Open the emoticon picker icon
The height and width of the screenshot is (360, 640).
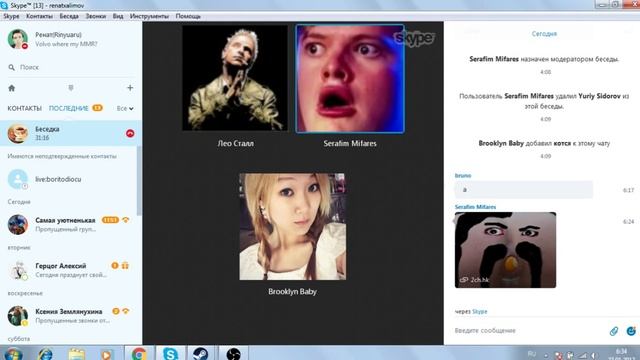click(x=631, y=331)
